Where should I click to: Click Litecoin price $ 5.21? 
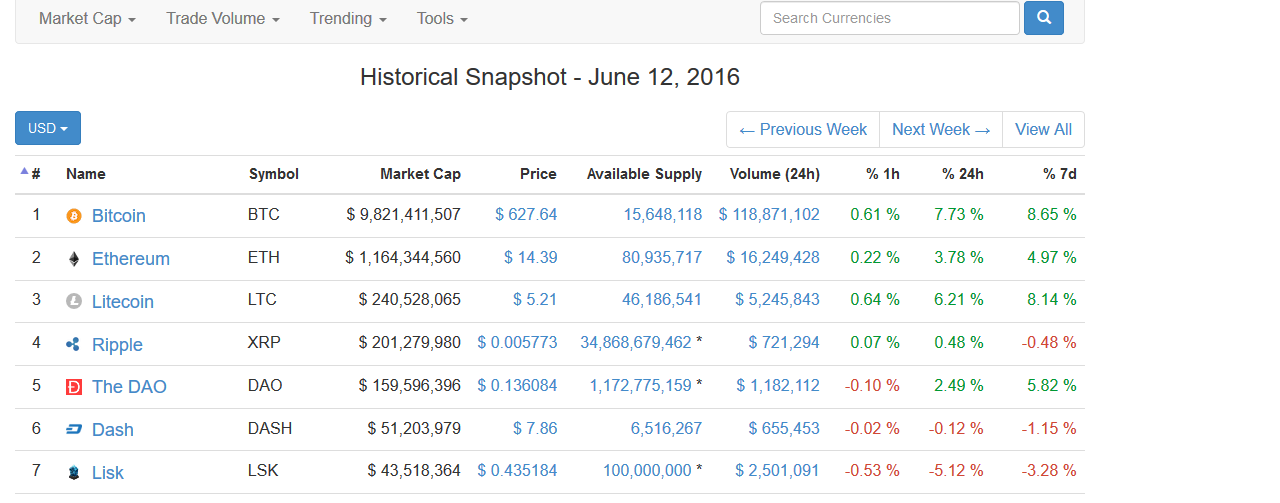535,299
